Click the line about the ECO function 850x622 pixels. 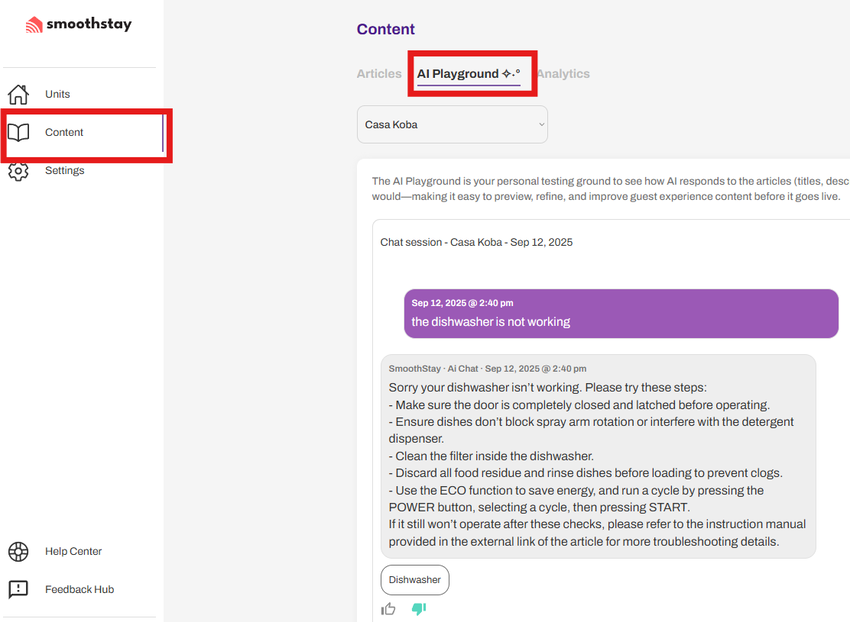(x=576, y=499)
